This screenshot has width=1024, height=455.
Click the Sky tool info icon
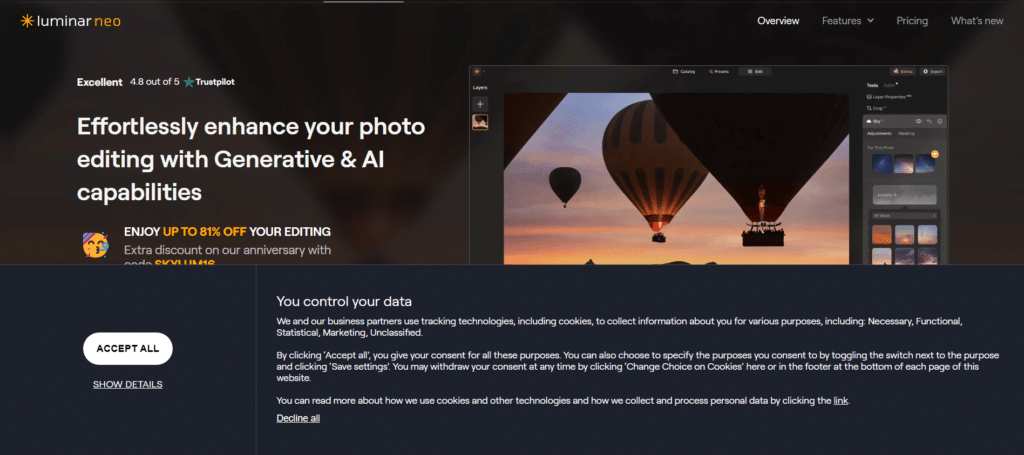[940, 121]
